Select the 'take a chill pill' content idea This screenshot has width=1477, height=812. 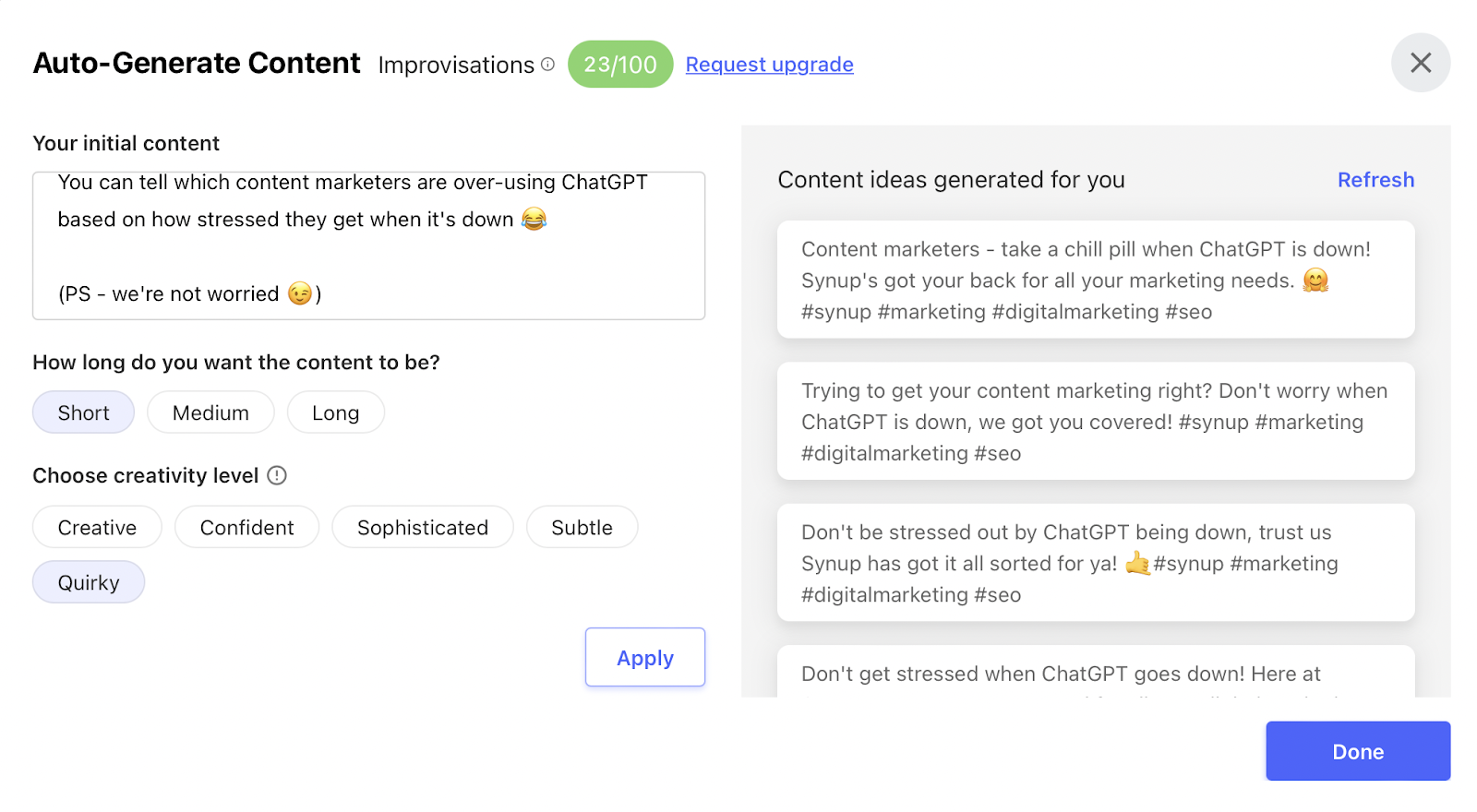point(1096,280)
